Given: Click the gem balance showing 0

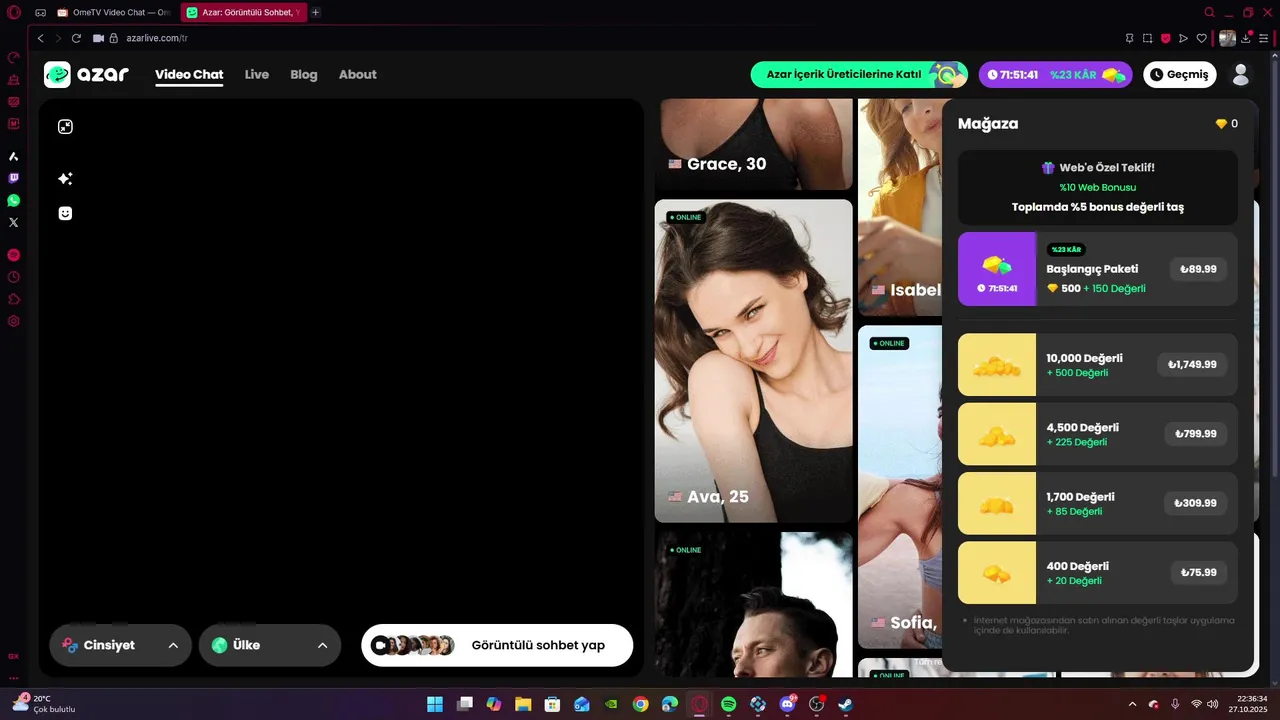Looking at the screenshot, I should coord(1226,124).
